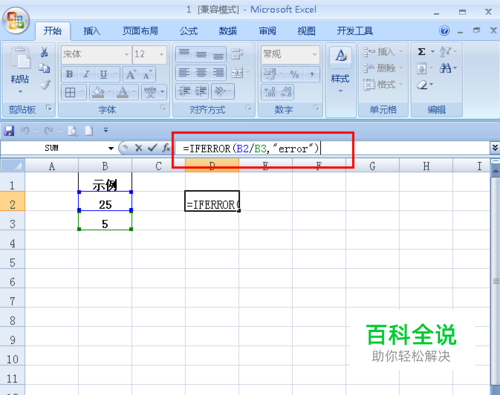Open the font name box showing 宋体
Viewport: 500px width, 395px height.
pos(96,54)
